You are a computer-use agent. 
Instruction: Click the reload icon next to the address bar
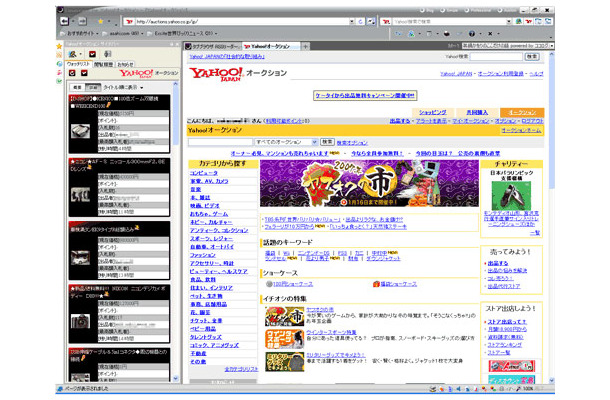pyautogui.click(x=361, y=21)
